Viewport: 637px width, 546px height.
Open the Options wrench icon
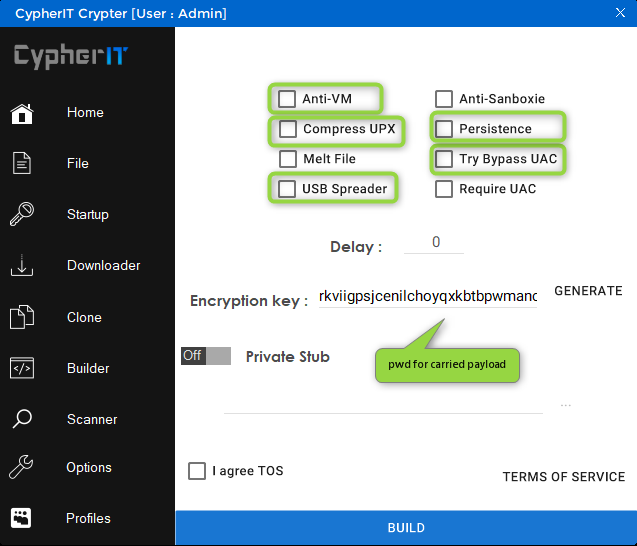pos(22,468)
